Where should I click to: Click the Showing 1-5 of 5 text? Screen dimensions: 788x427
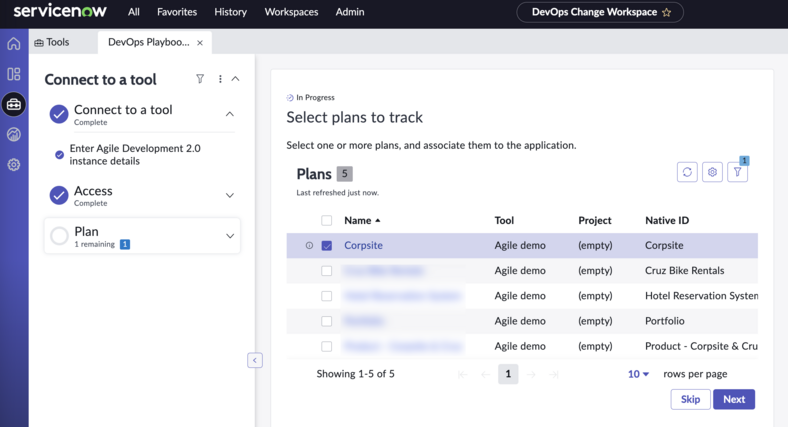pyautogui.click(x=355, y=374)
